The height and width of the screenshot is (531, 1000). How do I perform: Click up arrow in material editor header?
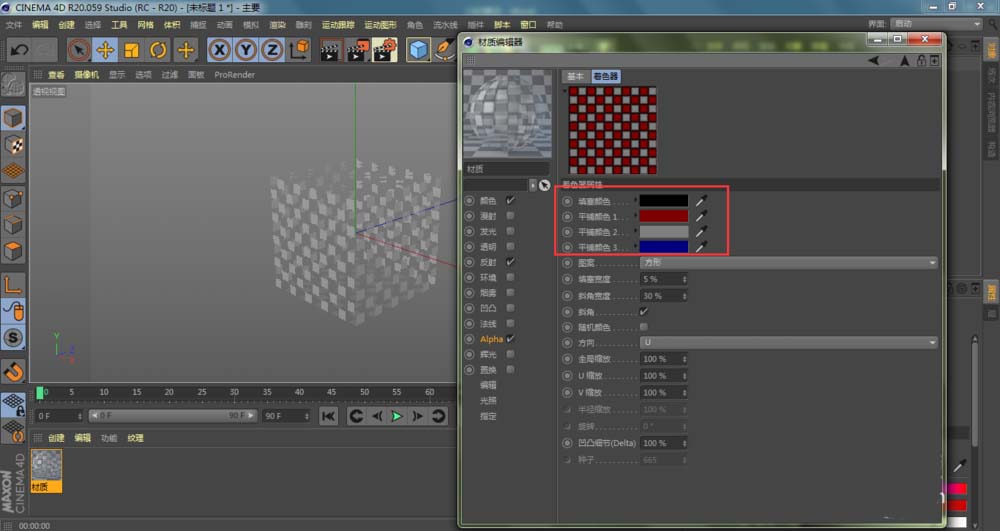pyautogui.click(x=904, y=61)
